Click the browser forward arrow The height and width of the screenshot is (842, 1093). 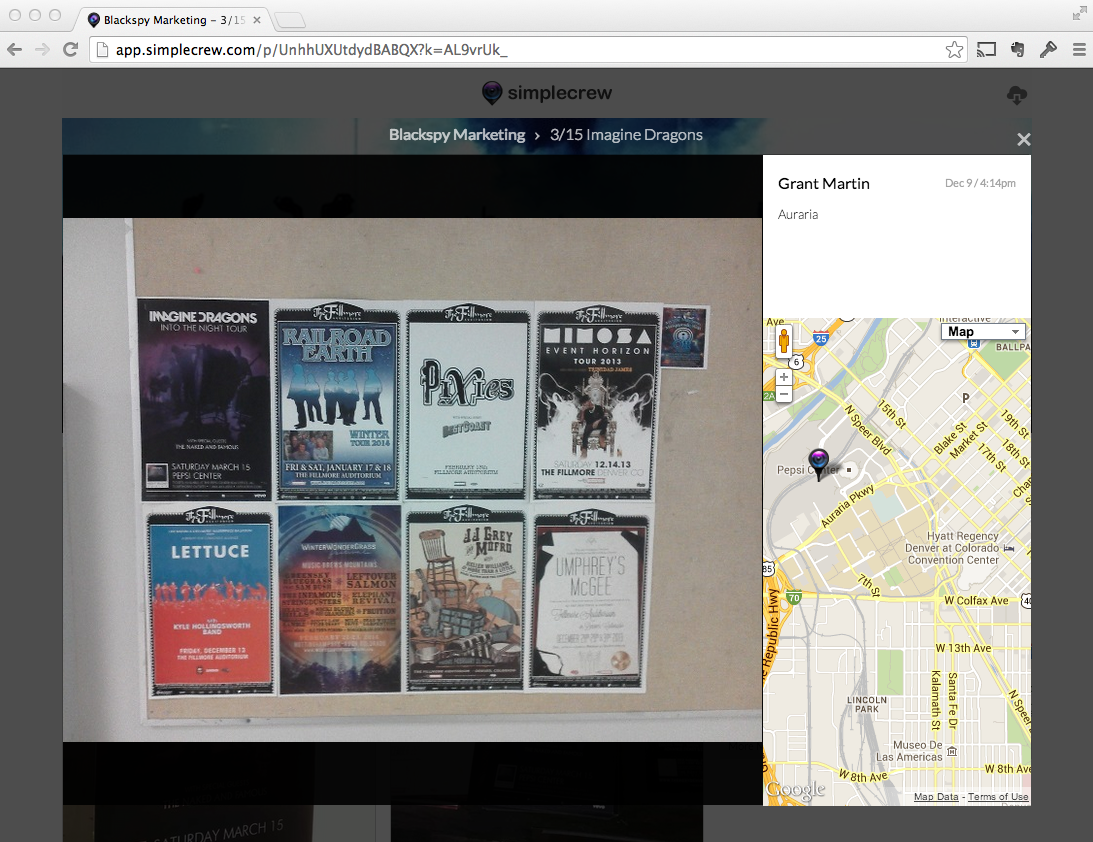[42, 49]
